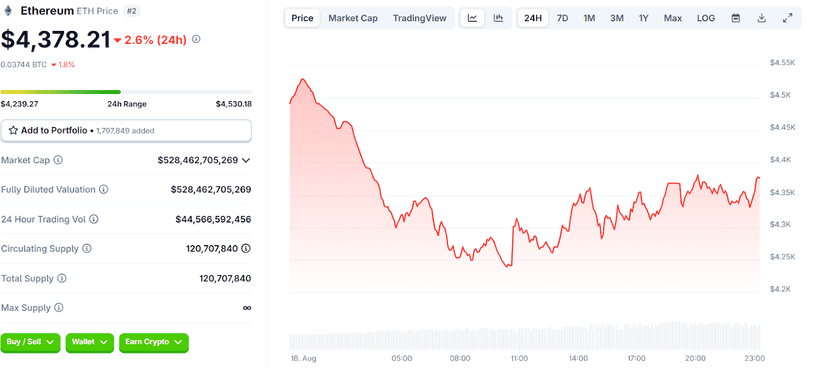Click the info icon beside 24h change
The height and width of the screenshot is (368, 825).
pos(196,39)
